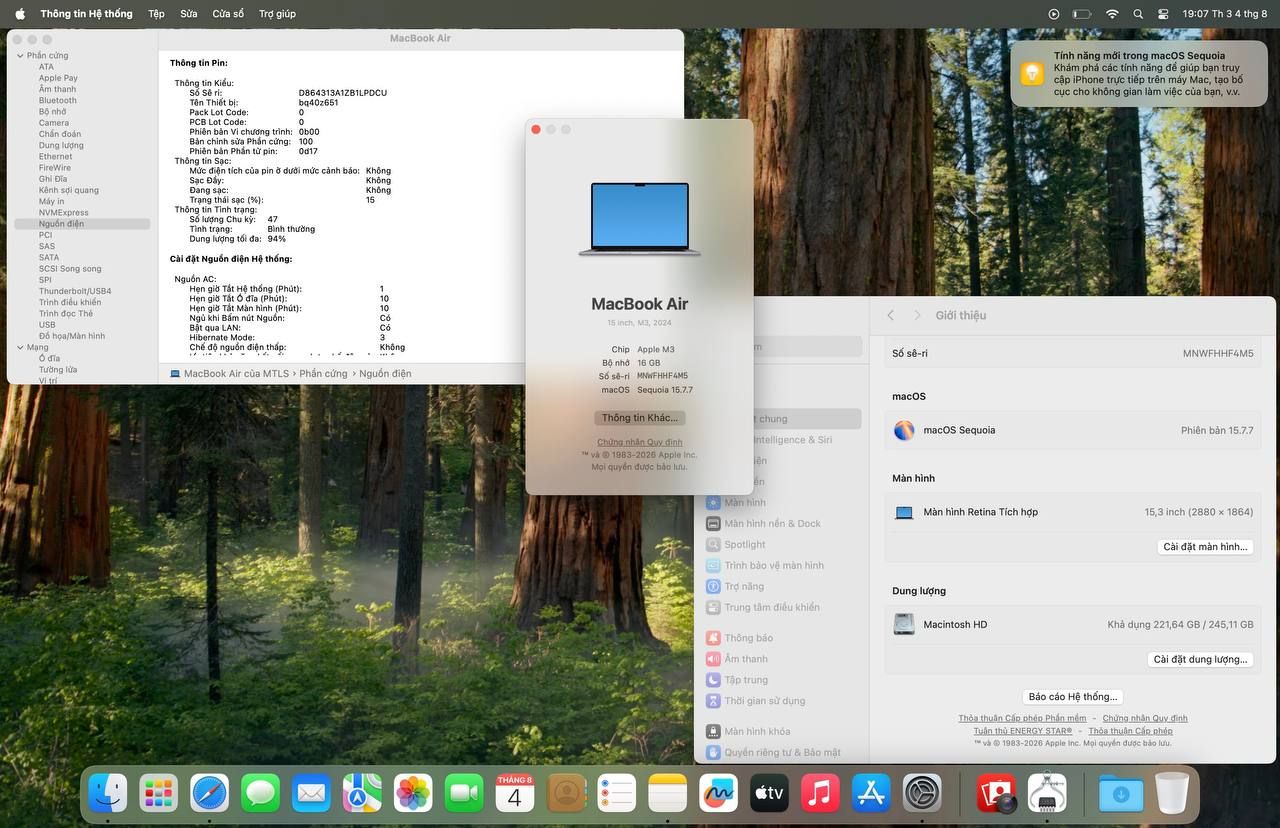Open System Settings from the Dock
The width and height of the screenshot is (1280, 828).
[x=922, y=793]
